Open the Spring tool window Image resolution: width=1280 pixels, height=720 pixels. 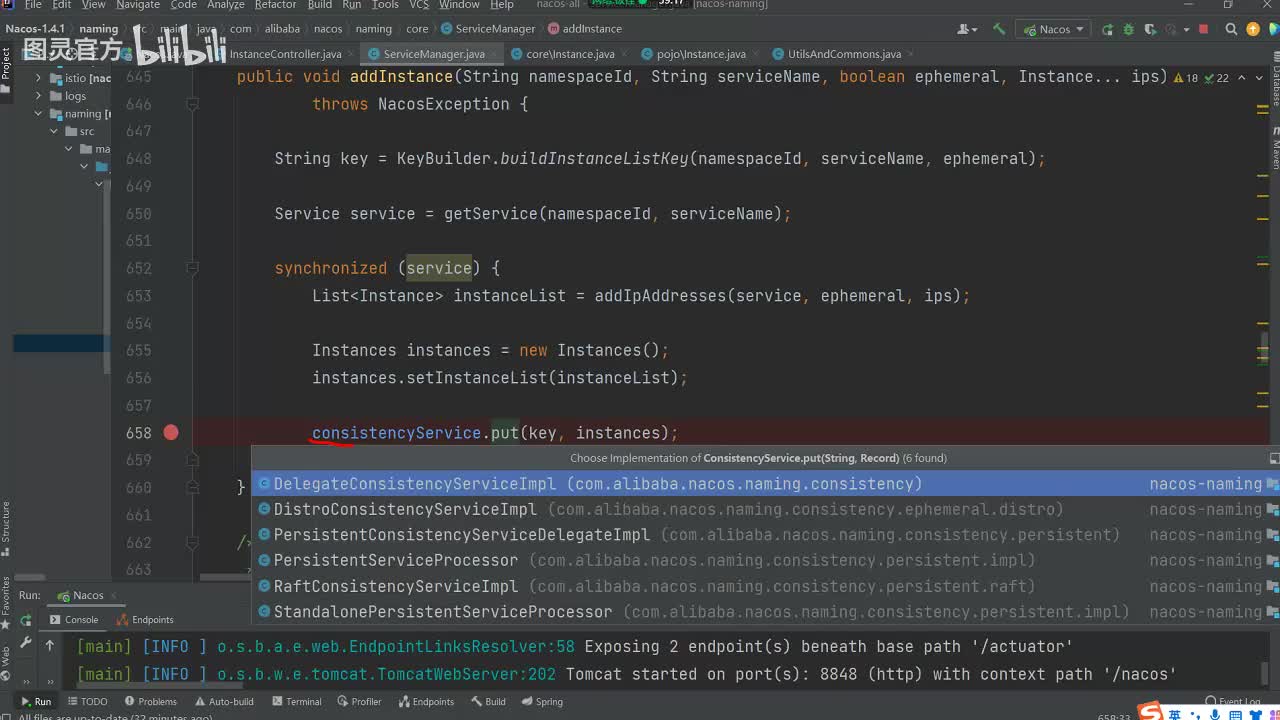tap(542, 702)
